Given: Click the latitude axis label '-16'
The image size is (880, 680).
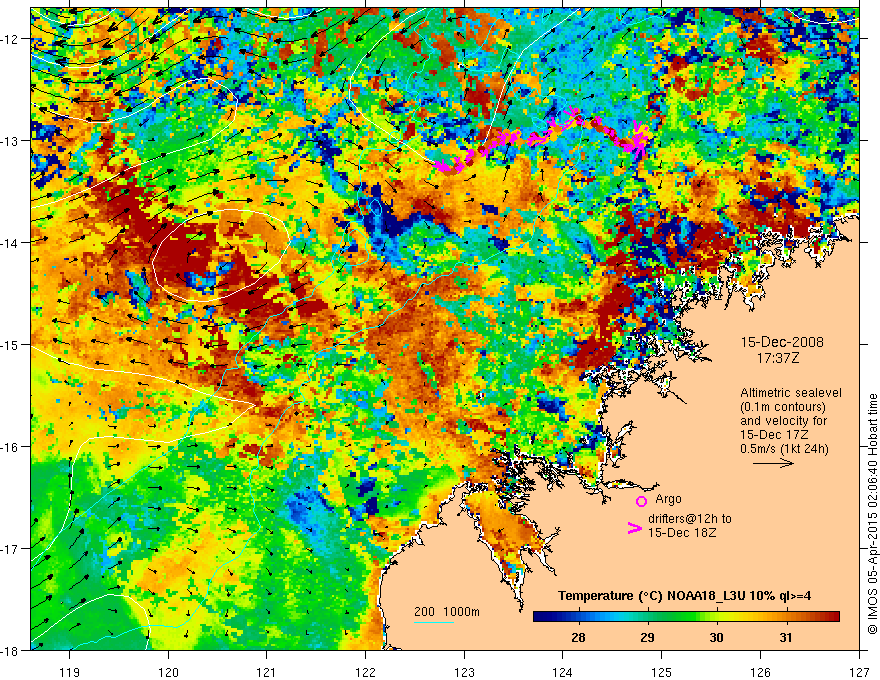Looking at the screenshot, I should point(11,447).
